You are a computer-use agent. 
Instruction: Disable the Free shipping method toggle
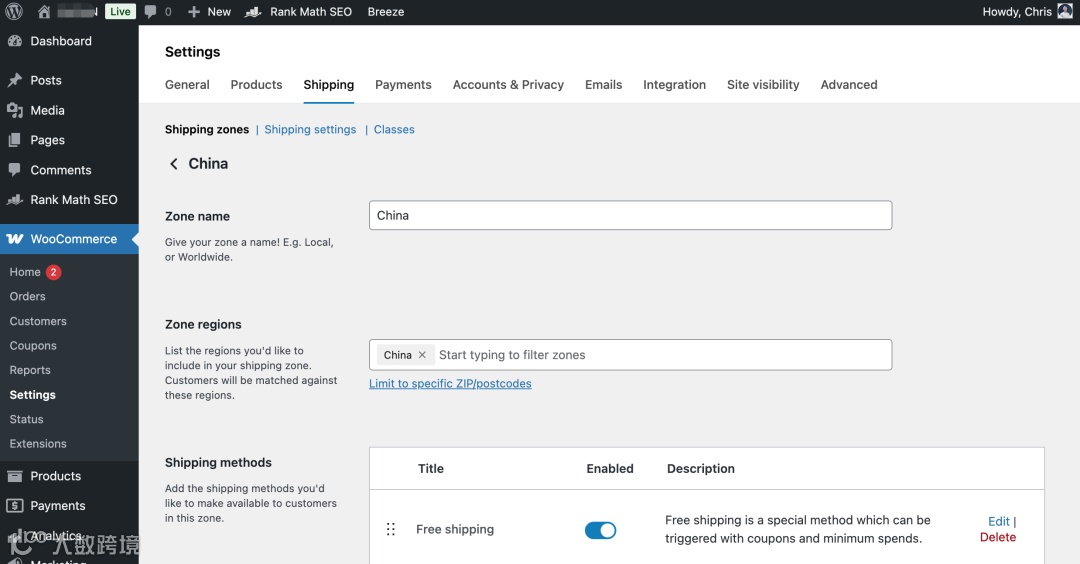tap(600, 530)
